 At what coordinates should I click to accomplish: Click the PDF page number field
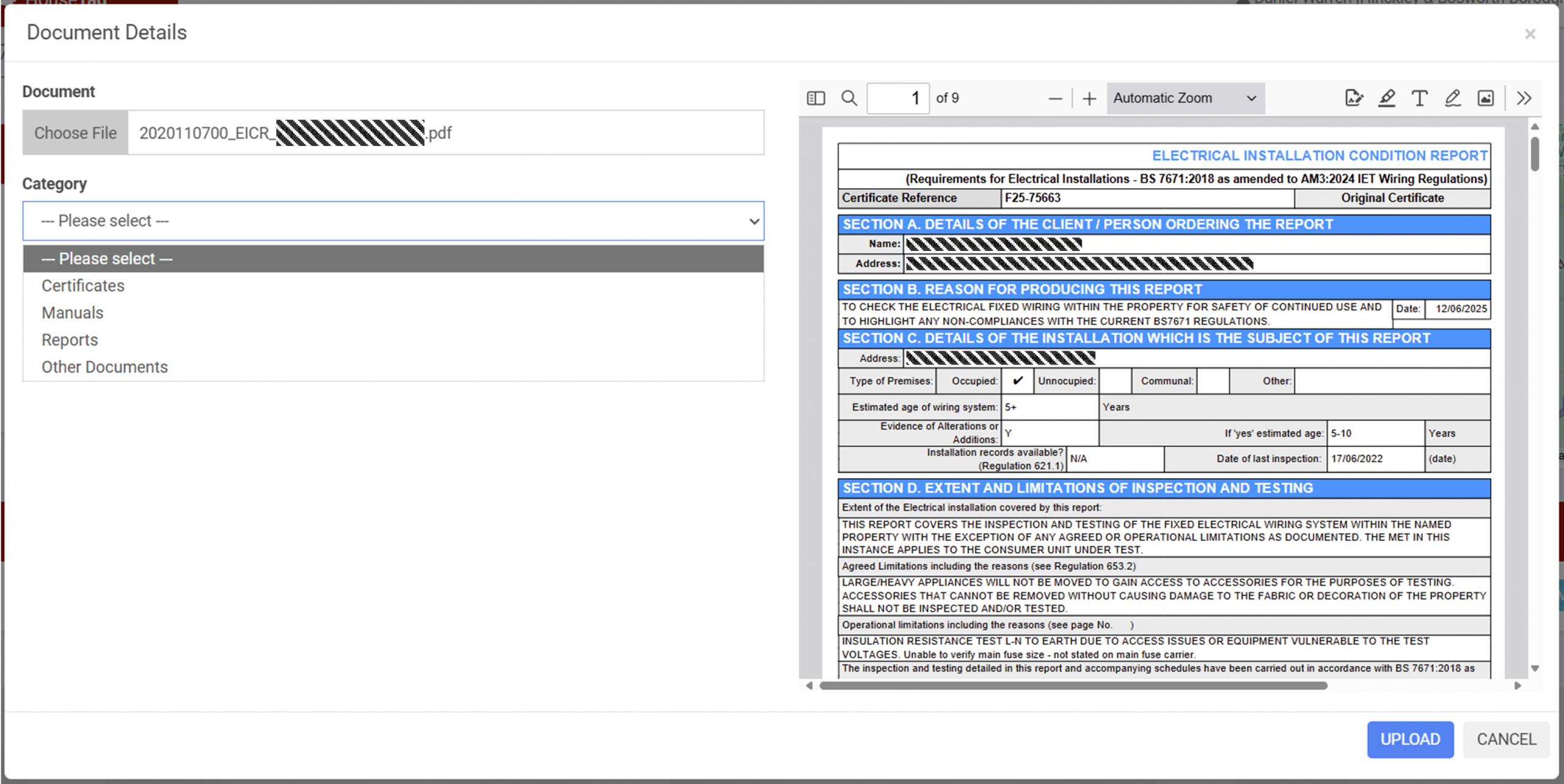pos(897,98)
